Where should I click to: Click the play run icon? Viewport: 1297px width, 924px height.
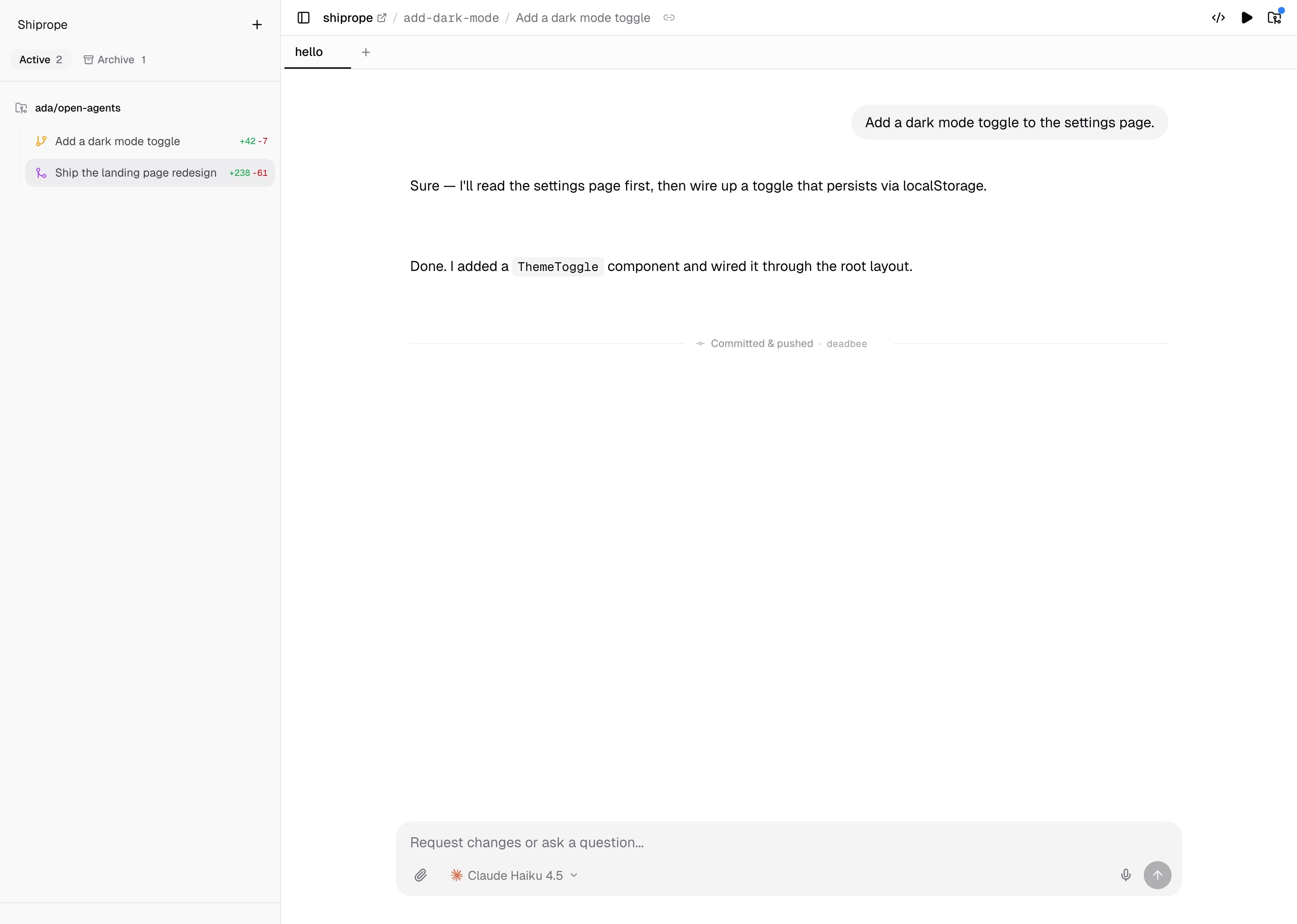pos(1247,18)
